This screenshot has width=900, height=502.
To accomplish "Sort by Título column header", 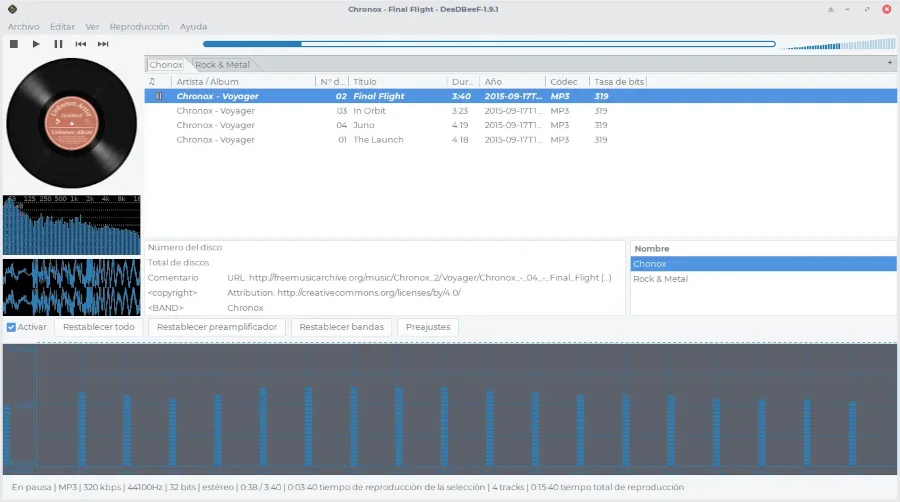I will tap(398, 81).
